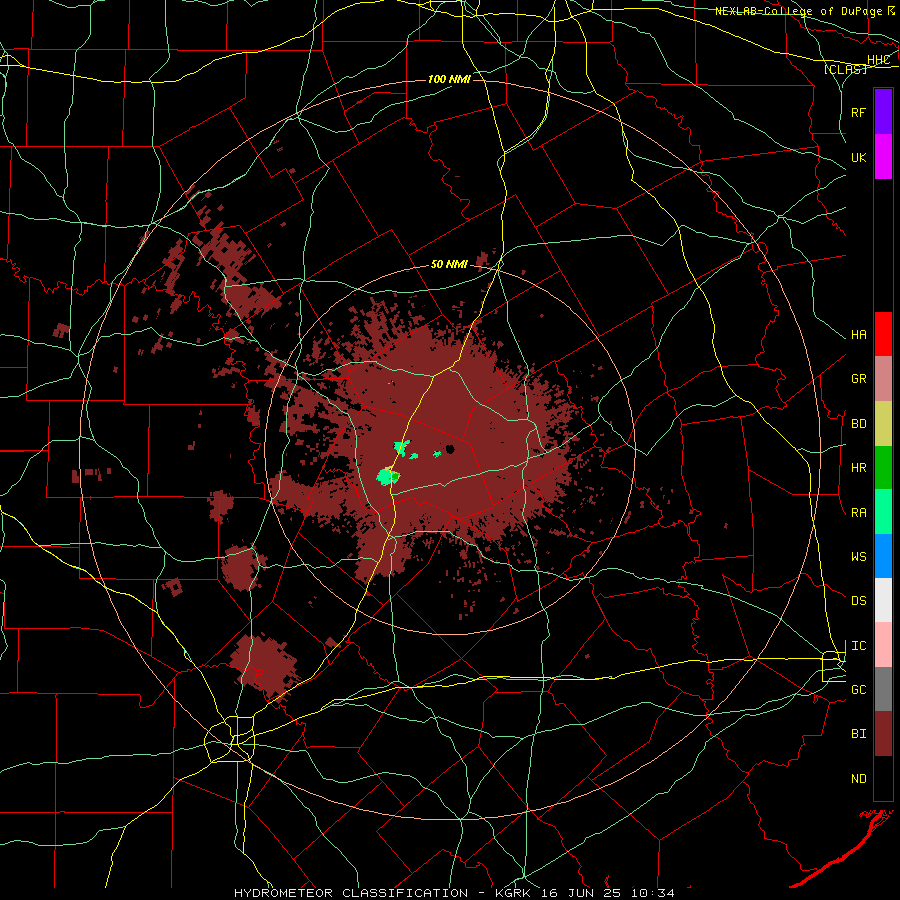Click the black no-data hole at radar center
This screenshot has height=900, width=900.
point(450,449)
